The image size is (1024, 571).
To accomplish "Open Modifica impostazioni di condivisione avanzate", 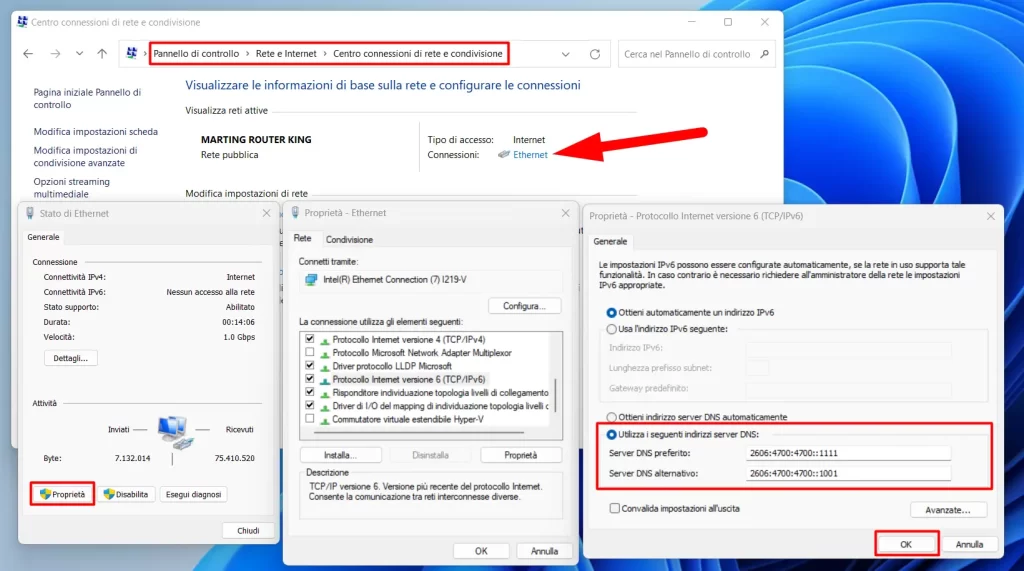I will point(86,156).
